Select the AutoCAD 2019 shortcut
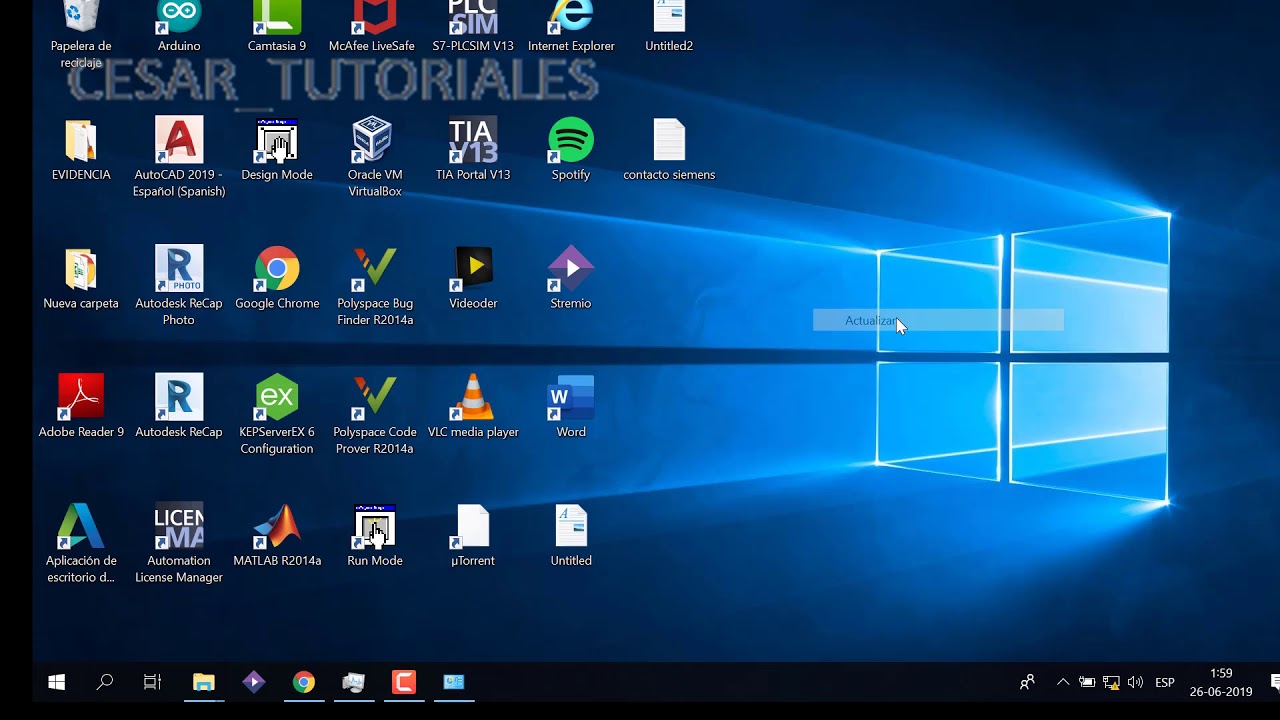This screenshot has height=720, width=1280. (179, 158)
